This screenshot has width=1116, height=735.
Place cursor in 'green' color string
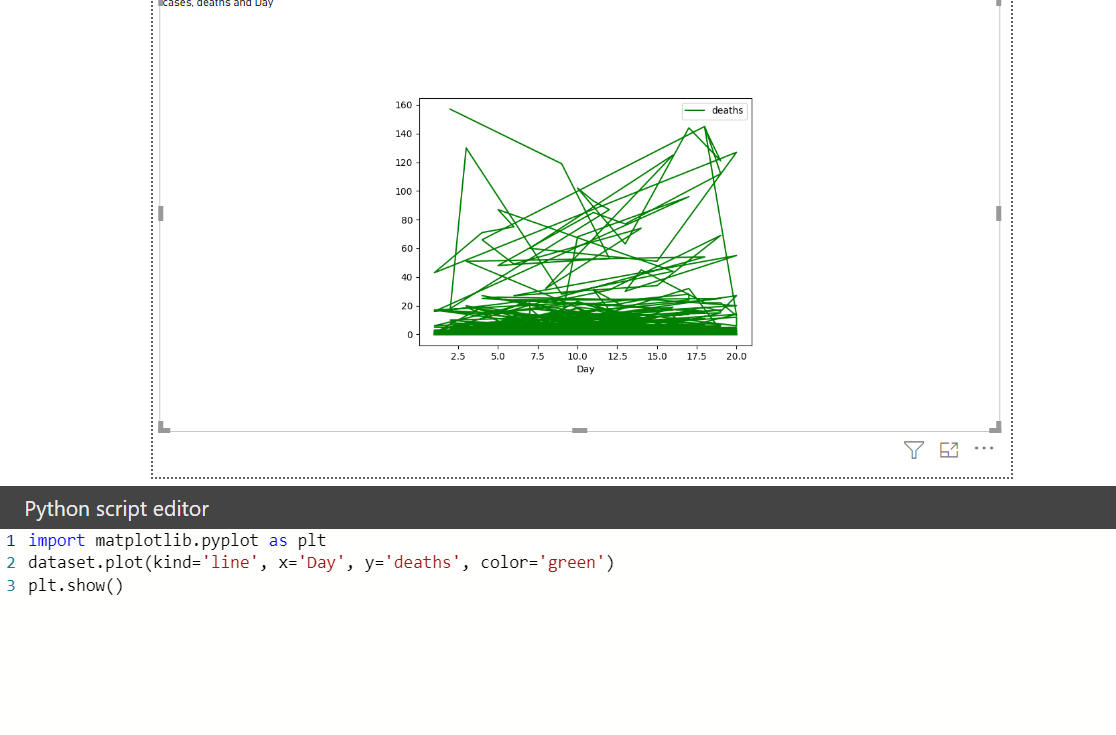pyautogui.click(x=572, y=563)
